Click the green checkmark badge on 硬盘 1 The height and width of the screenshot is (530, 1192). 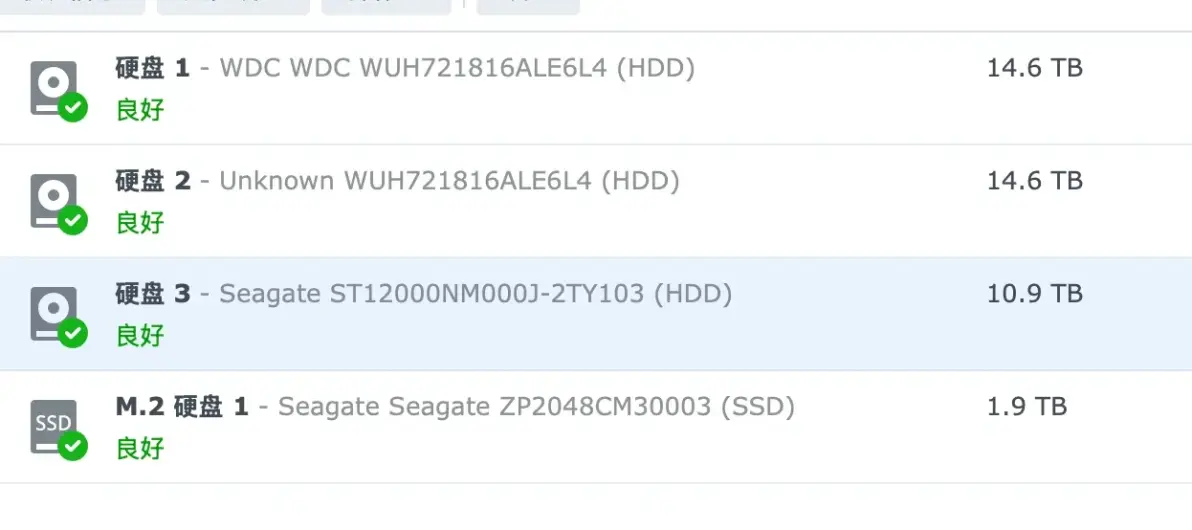coord(73,108)
